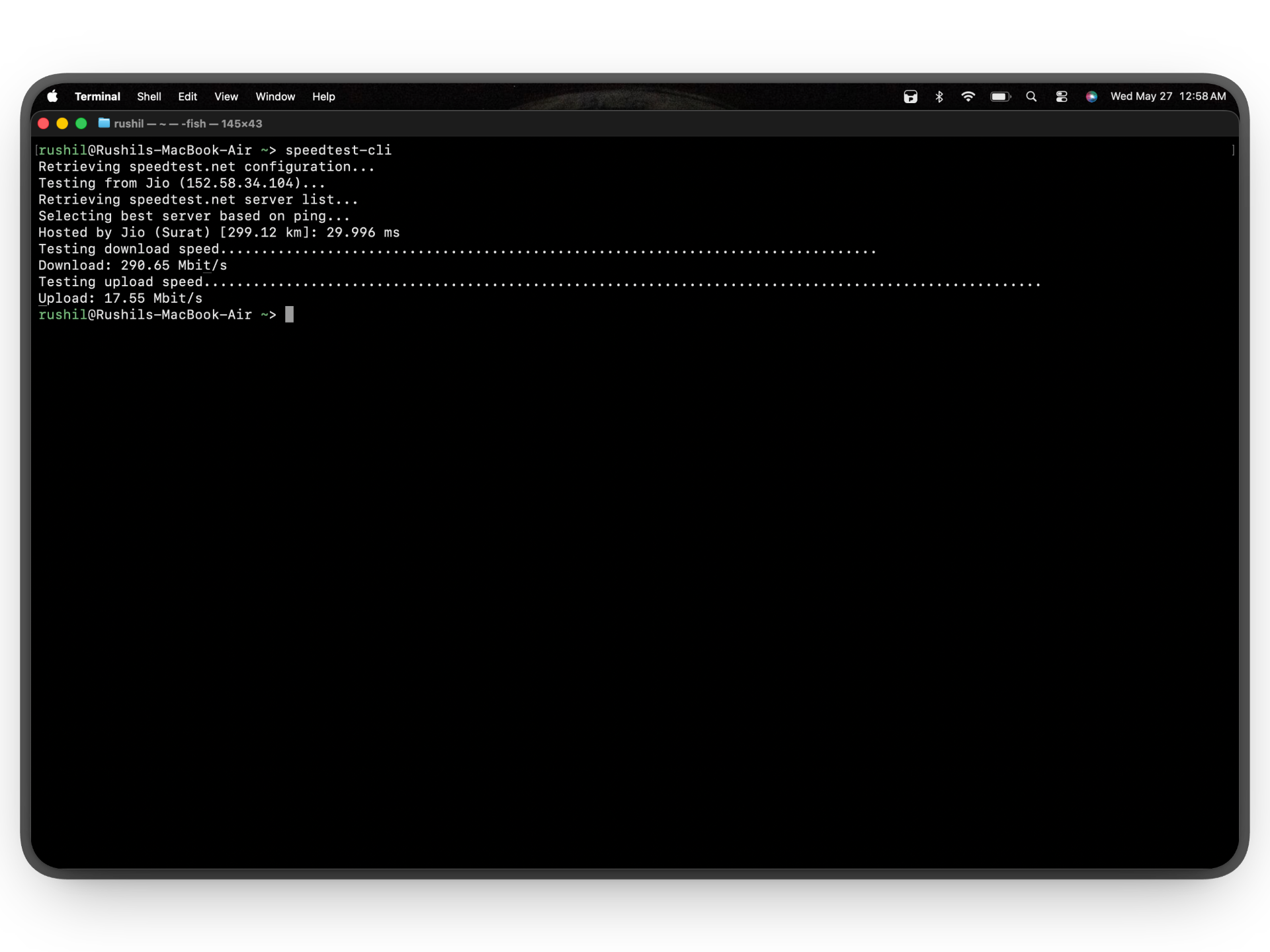Click 'Selecting best server based on ping...' line

pyautogui.click(x=194, y=216)
